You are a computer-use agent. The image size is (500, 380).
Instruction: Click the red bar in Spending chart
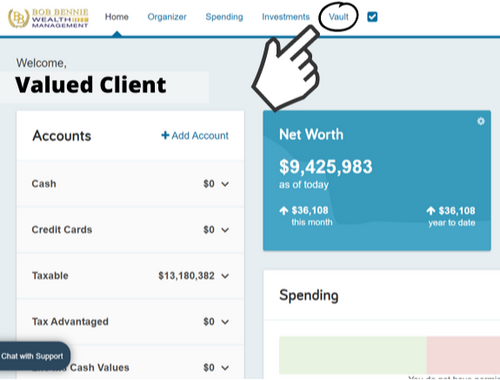point(463,355)
